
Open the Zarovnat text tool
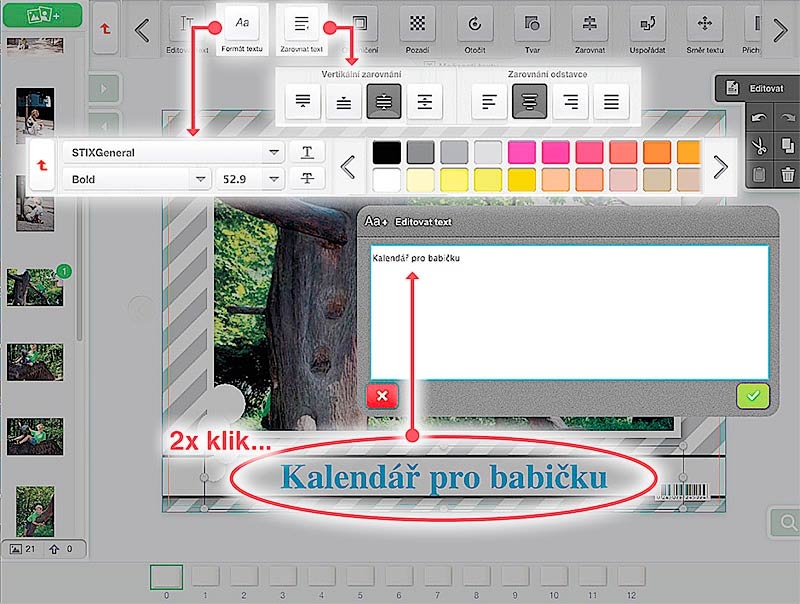point(302,29)
